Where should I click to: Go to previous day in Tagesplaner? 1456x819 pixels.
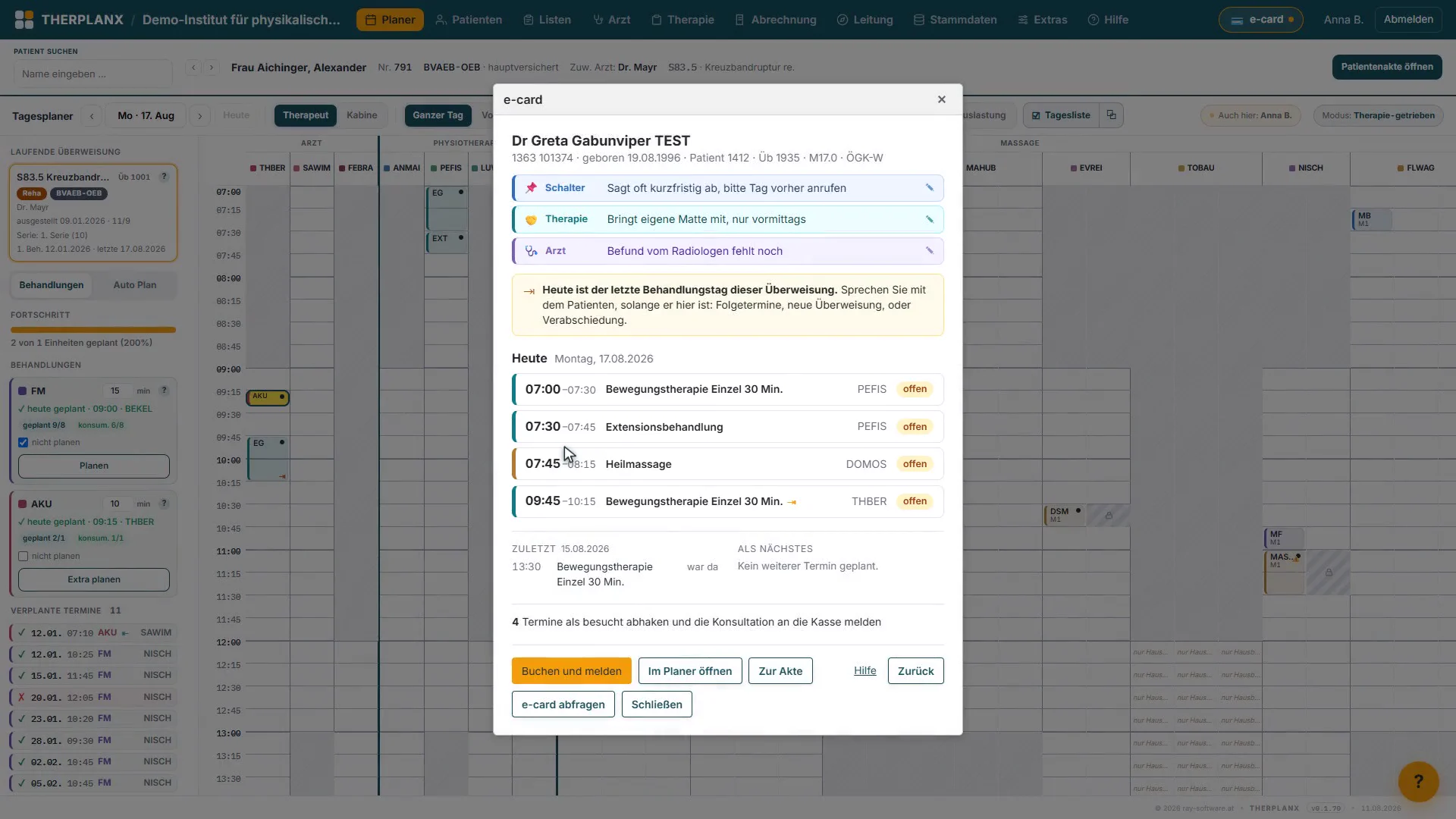coord(92,116)
